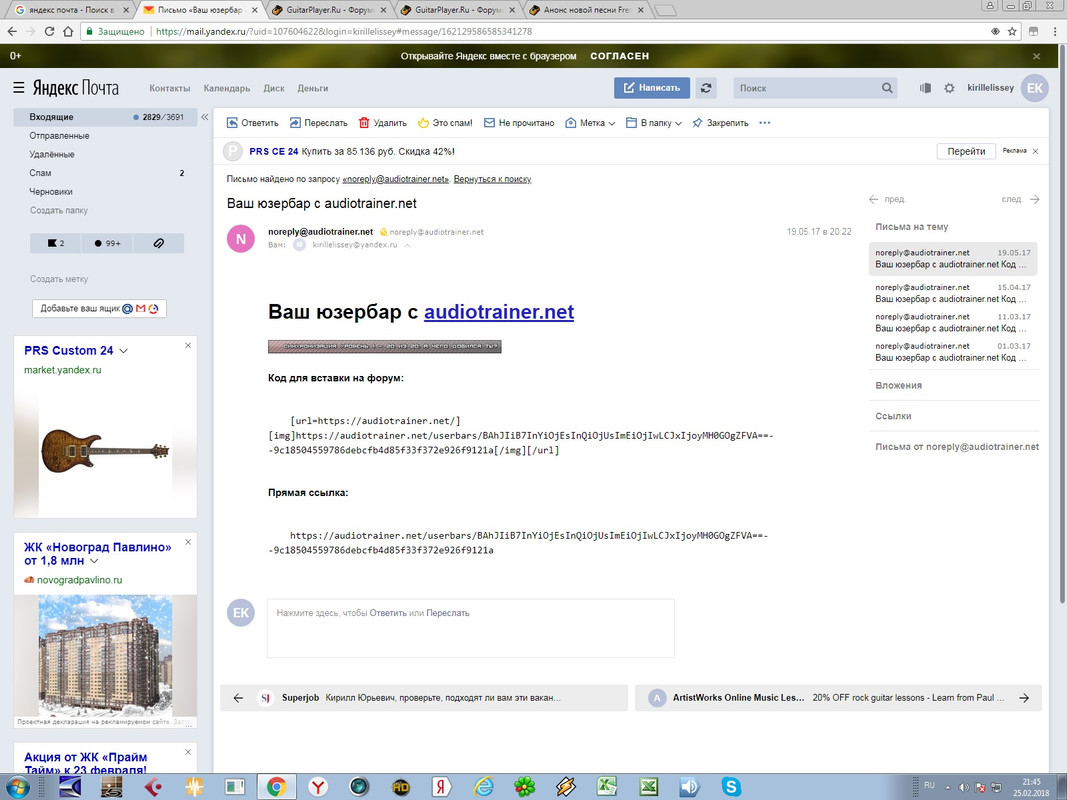Open the Календарь menu item

click(x=227, y=88)
